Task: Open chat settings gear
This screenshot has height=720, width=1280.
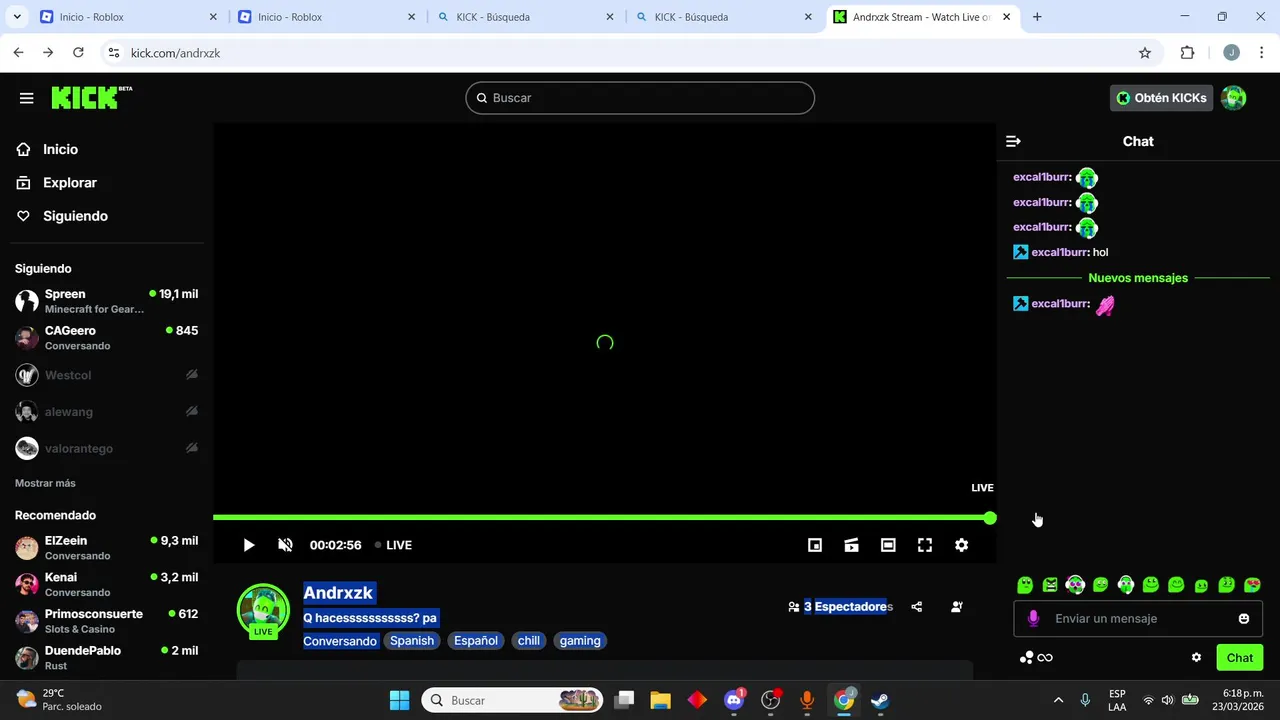Action: pos(1196,658)
